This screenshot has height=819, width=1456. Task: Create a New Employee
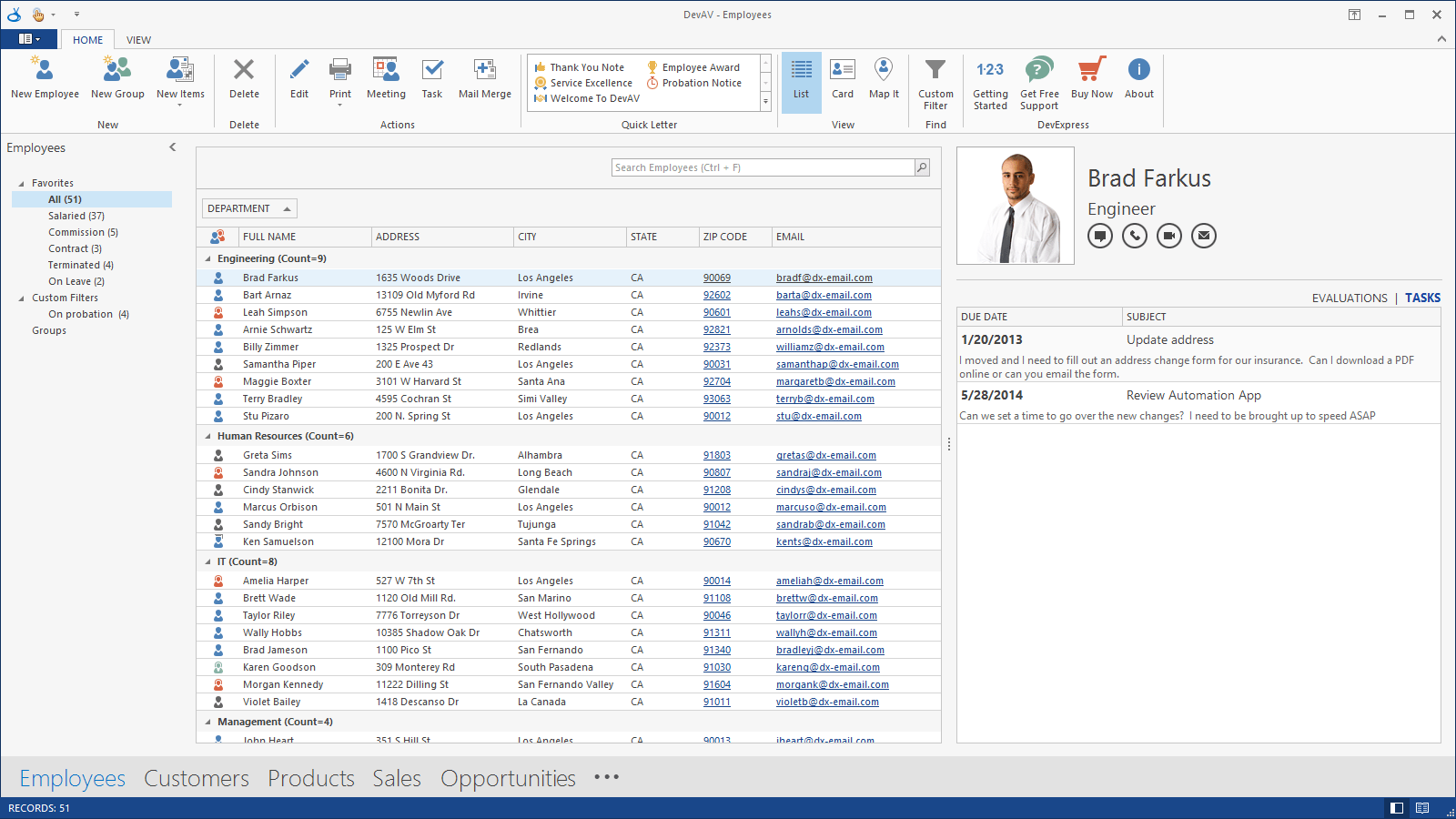44,80
